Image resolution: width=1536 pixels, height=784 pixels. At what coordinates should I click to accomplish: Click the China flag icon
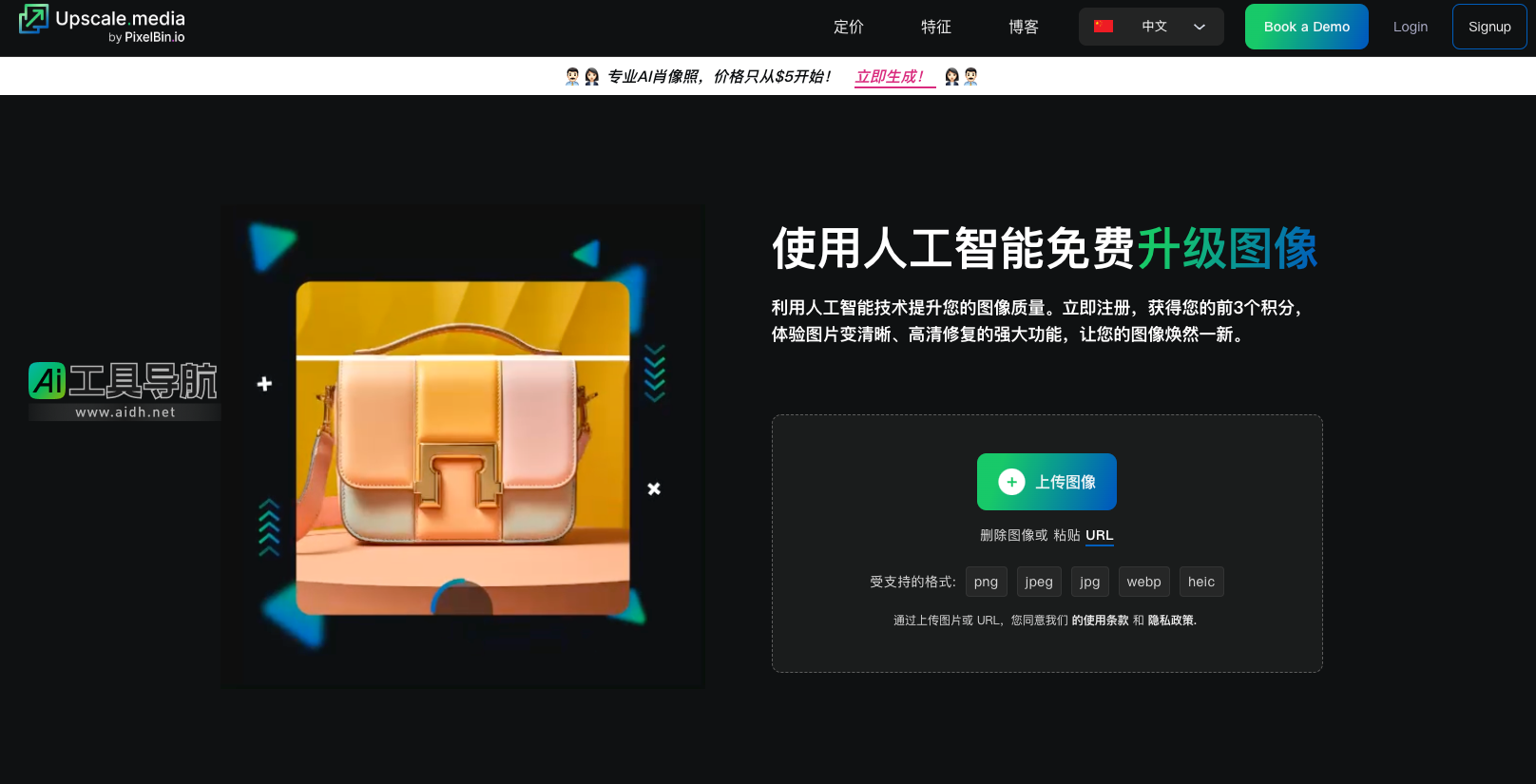click(1103, 27)
